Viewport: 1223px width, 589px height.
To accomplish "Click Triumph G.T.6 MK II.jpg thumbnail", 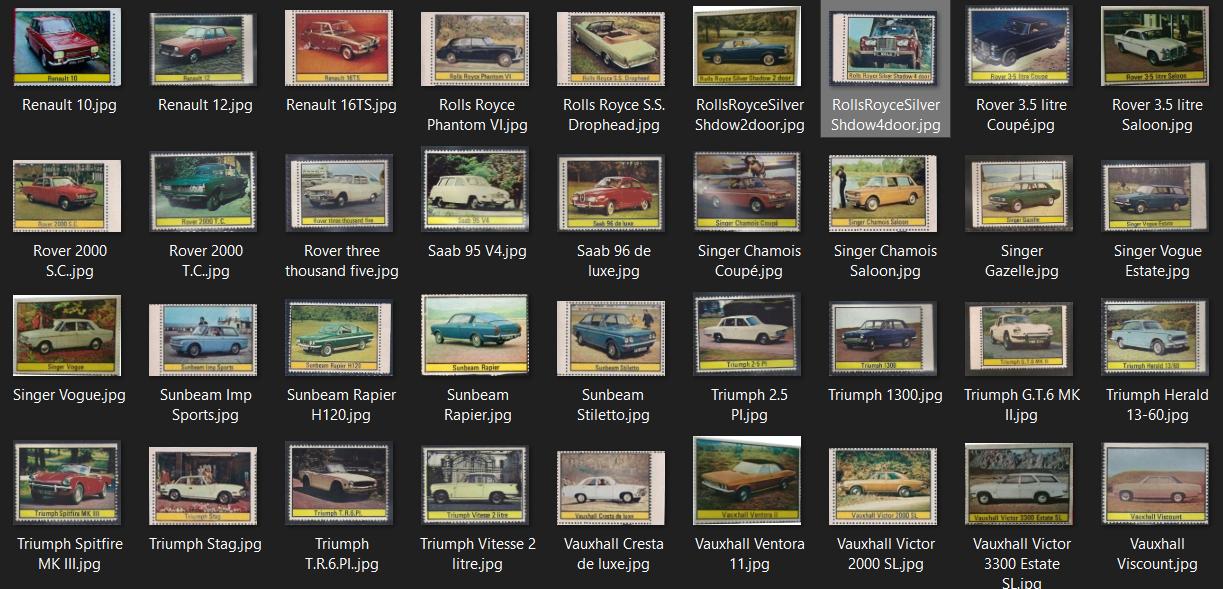I will click(x=1019, y=338).
